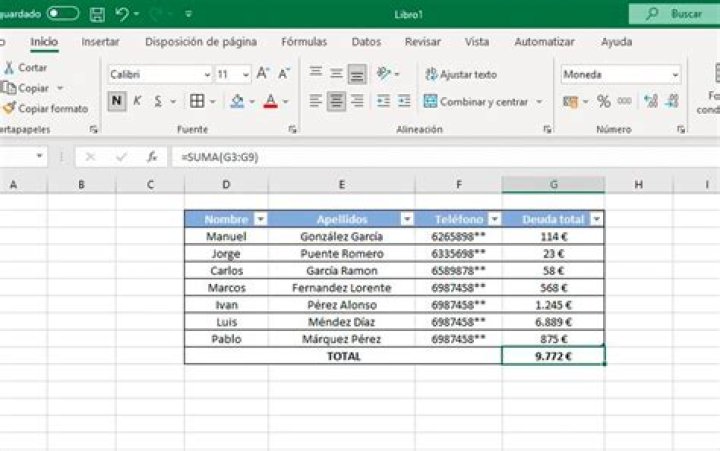Open fill color dropdown arrow
The height and width of the screenshot is (451, 720).
252,101
